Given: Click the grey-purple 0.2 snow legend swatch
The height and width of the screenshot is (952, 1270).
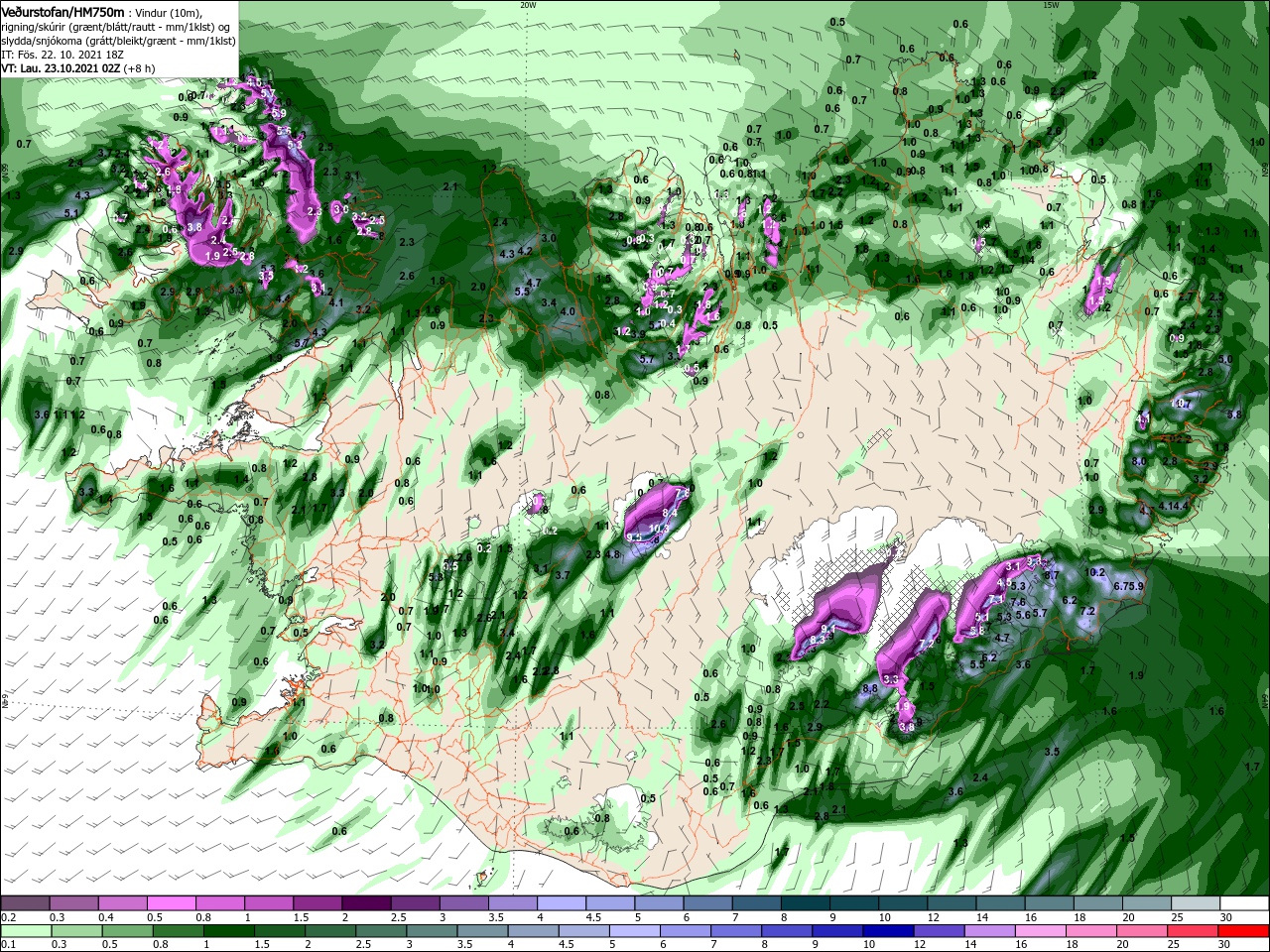Looking at the screenshot, I should point(25,903).
